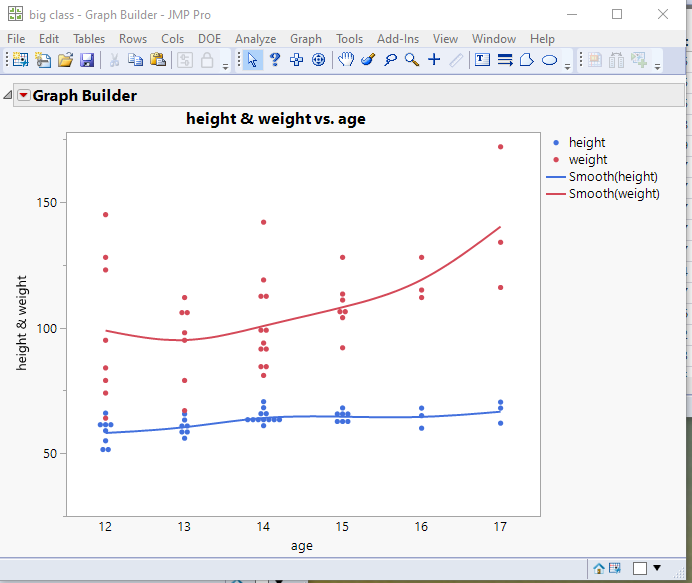Select the Arrow cursor tool
This screenshot has width=692, height=583.
[252, 60]
